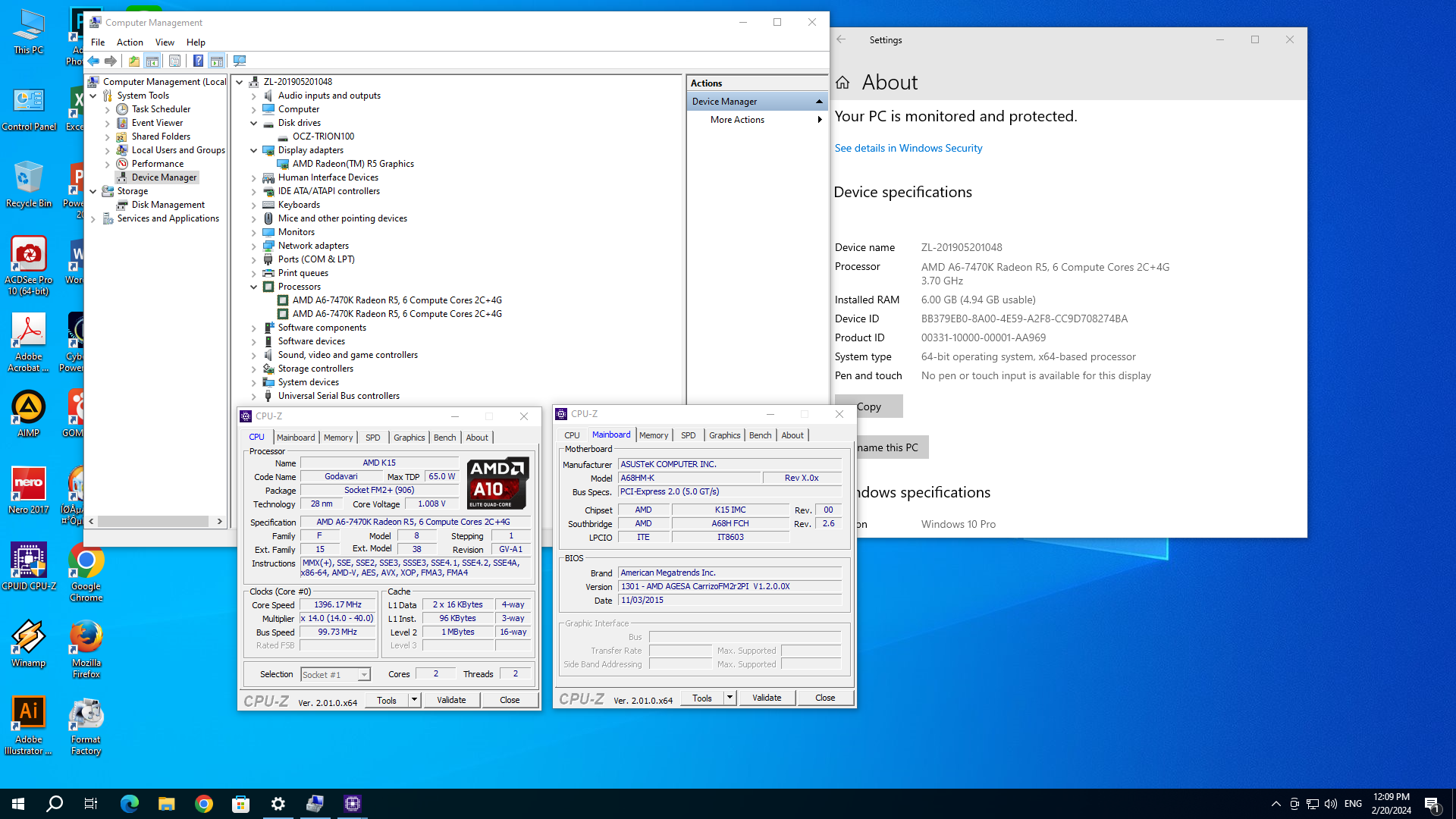
Task: Select the AIMP desktop icon
Action: 29,414
